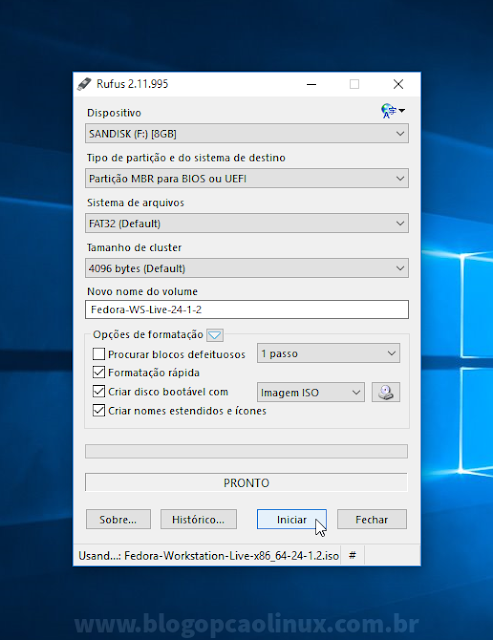Click the Sistema de arquivos label
Screen dimensions: 493x640
coord(135,202)
